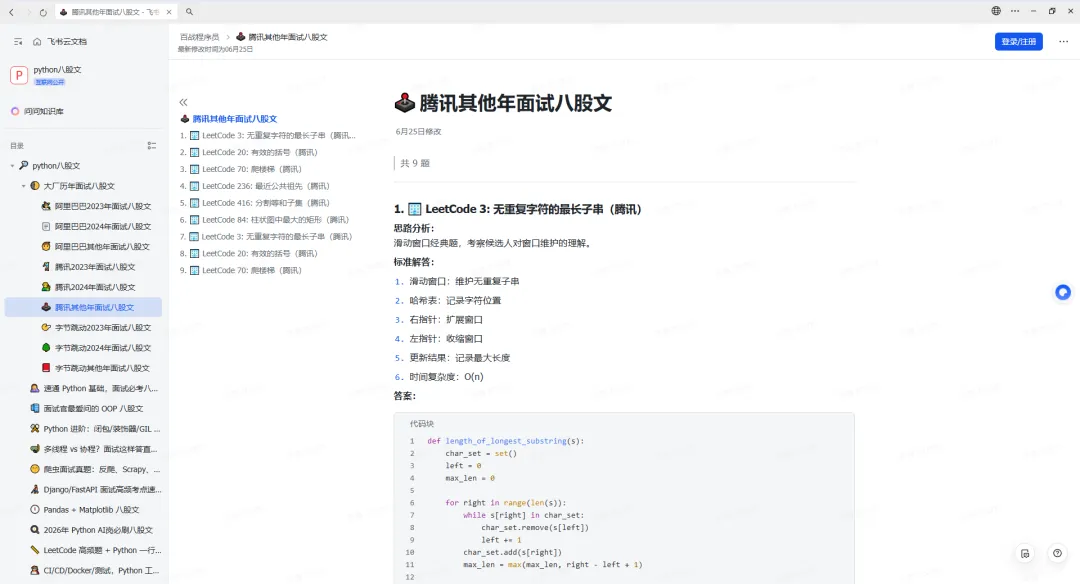Open 多线程 vs 协程 document in the tree

tap(101, 449)
